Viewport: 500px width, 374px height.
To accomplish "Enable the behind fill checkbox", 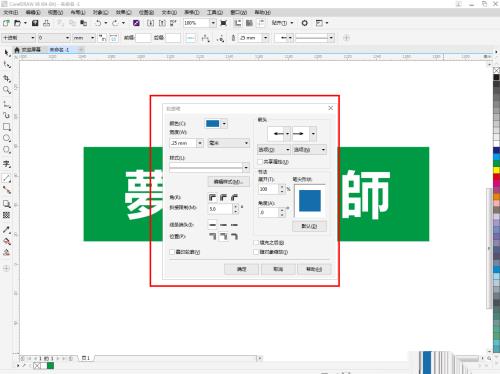I will tap(256, 243).
